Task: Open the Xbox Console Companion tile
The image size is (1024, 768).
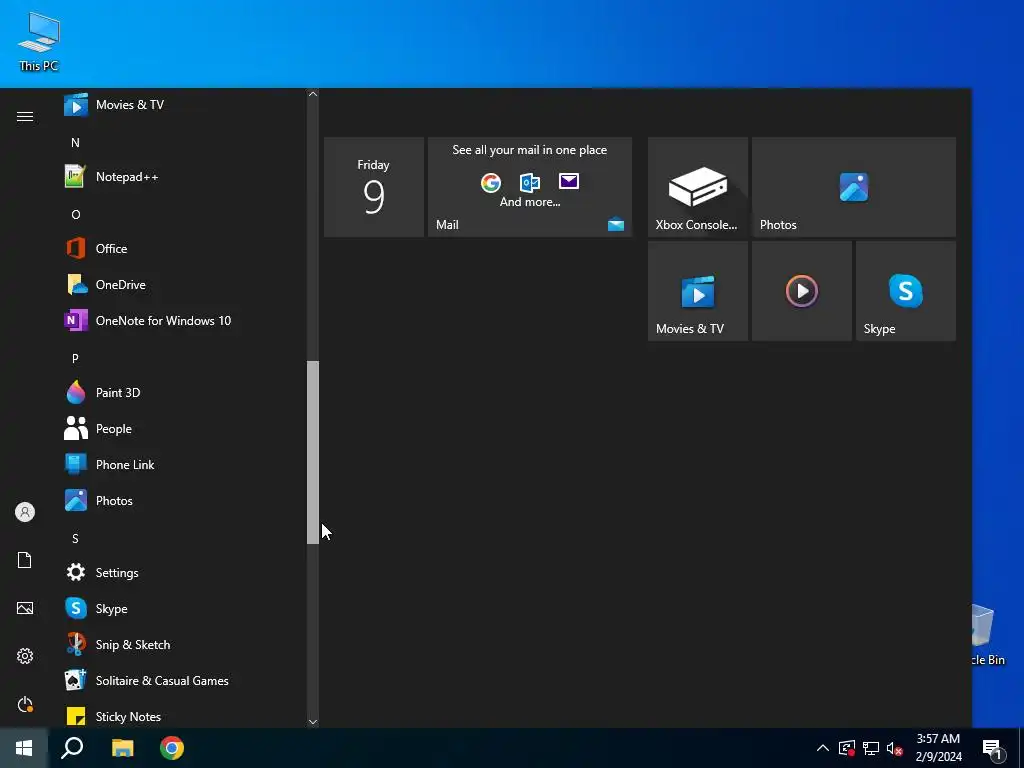Action: [x=697, y=187]
